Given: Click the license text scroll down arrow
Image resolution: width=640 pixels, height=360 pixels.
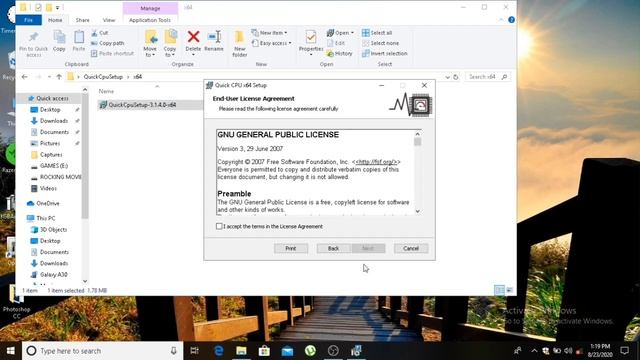Looking at the screenshot, I should pyautogui.click(x=418, y=211).
